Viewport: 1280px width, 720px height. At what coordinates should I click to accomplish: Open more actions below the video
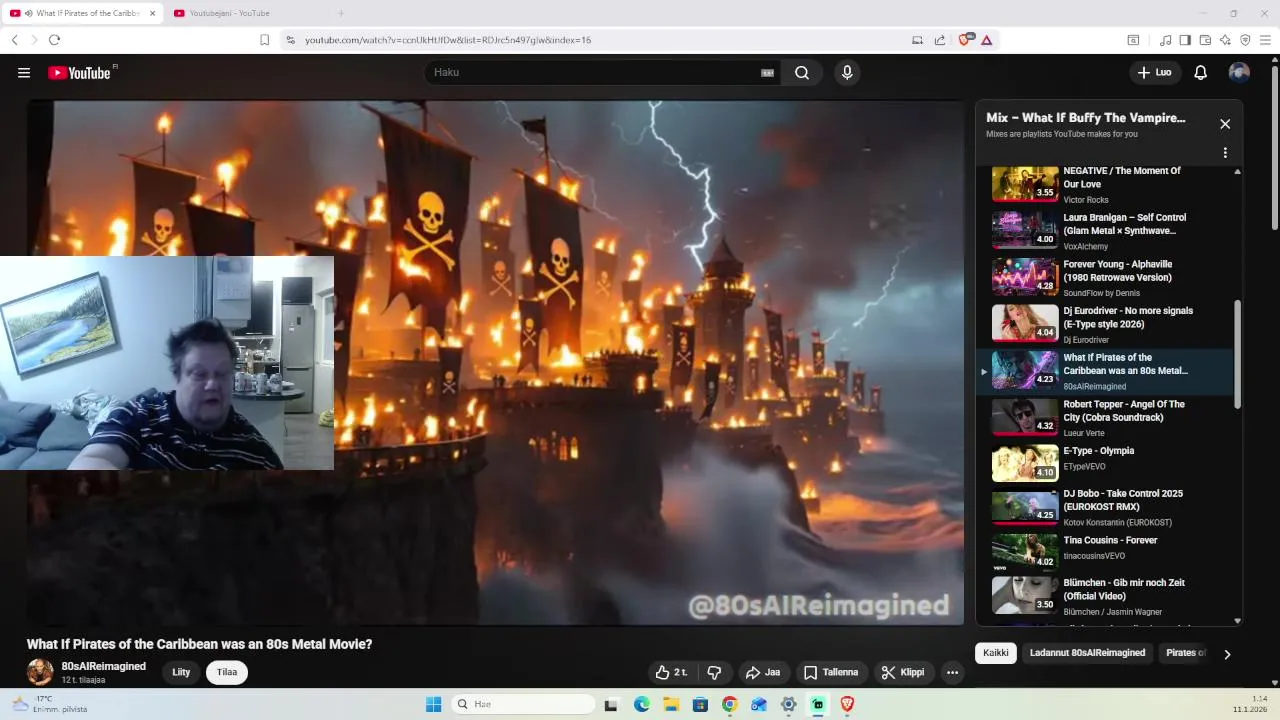pyautogui.click(x=952, y=673)
